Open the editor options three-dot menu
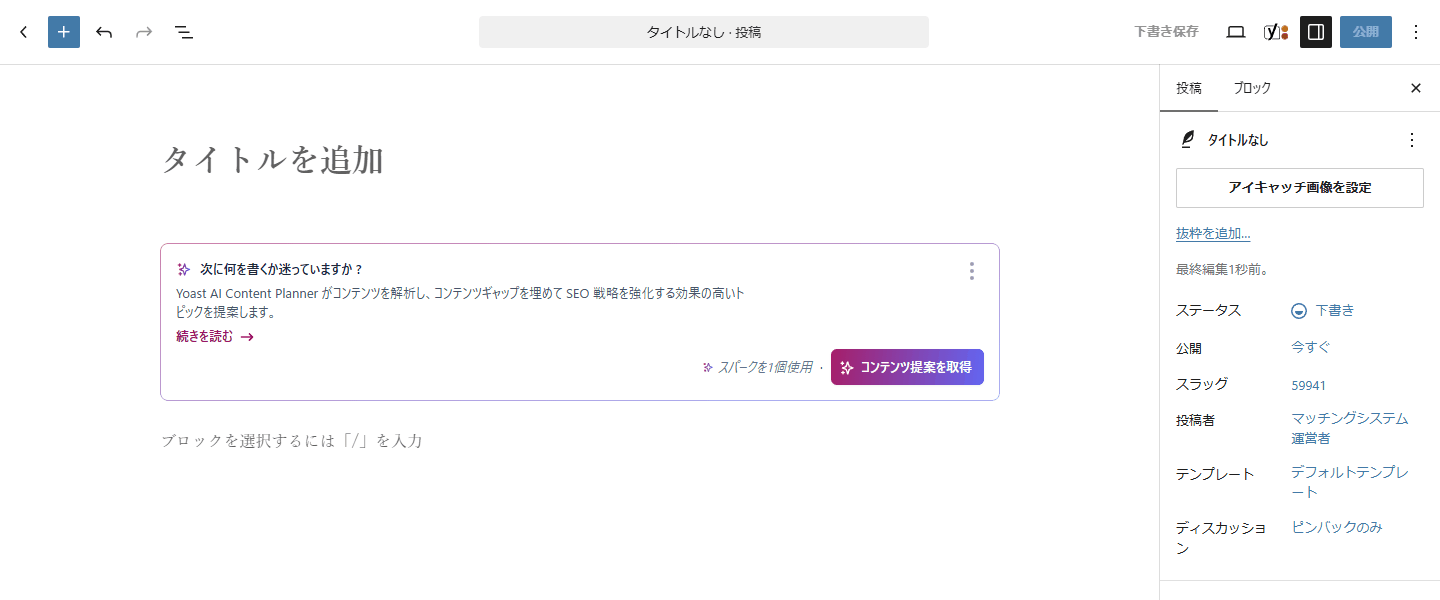 (1416, 32)
